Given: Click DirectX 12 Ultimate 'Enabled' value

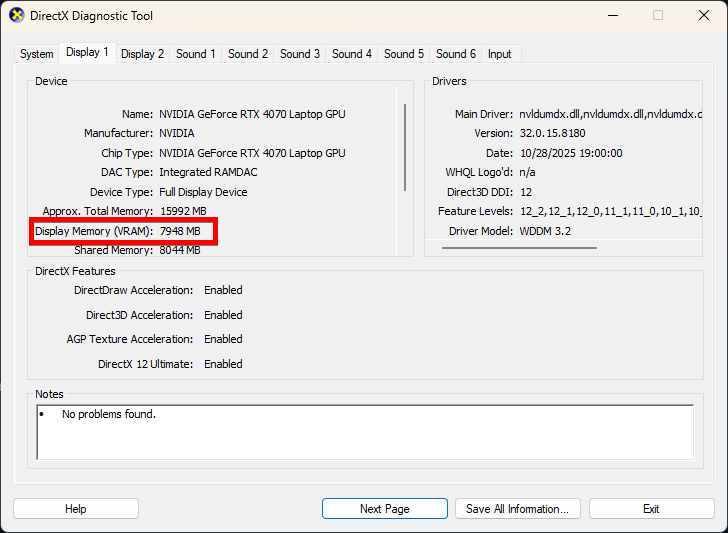Looking at the screenshot, I should tap(223, 364).
